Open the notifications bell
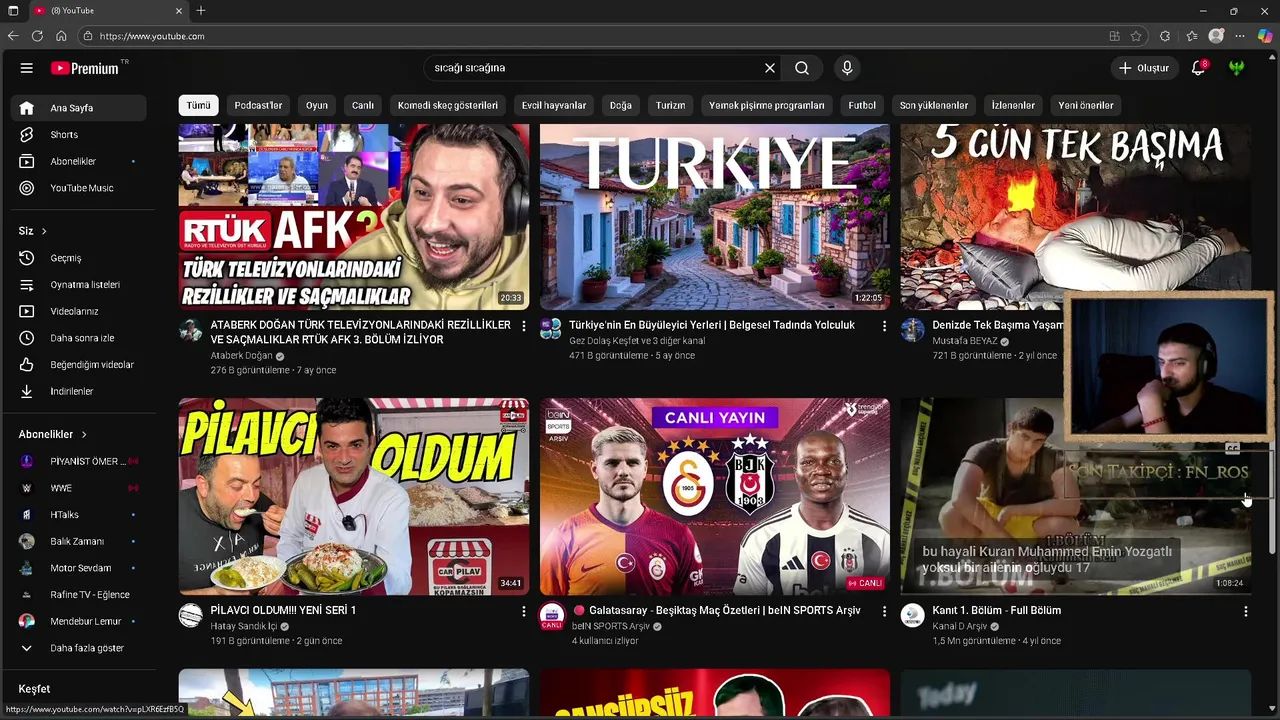The image size is (1280, 720). click(1198, 68)
